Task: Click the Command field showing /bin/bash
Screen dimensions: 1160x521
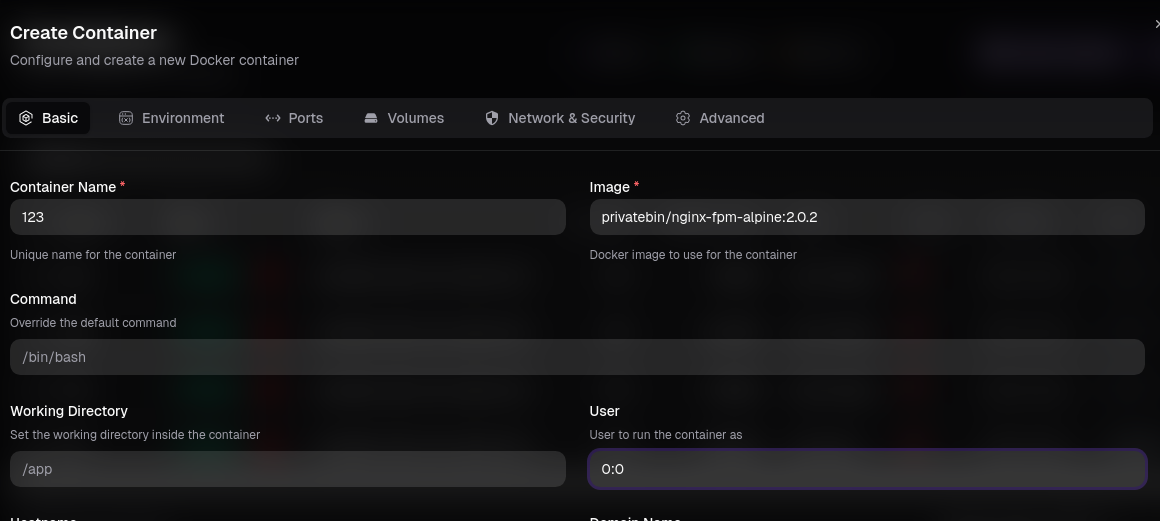Action: [576, 357]
